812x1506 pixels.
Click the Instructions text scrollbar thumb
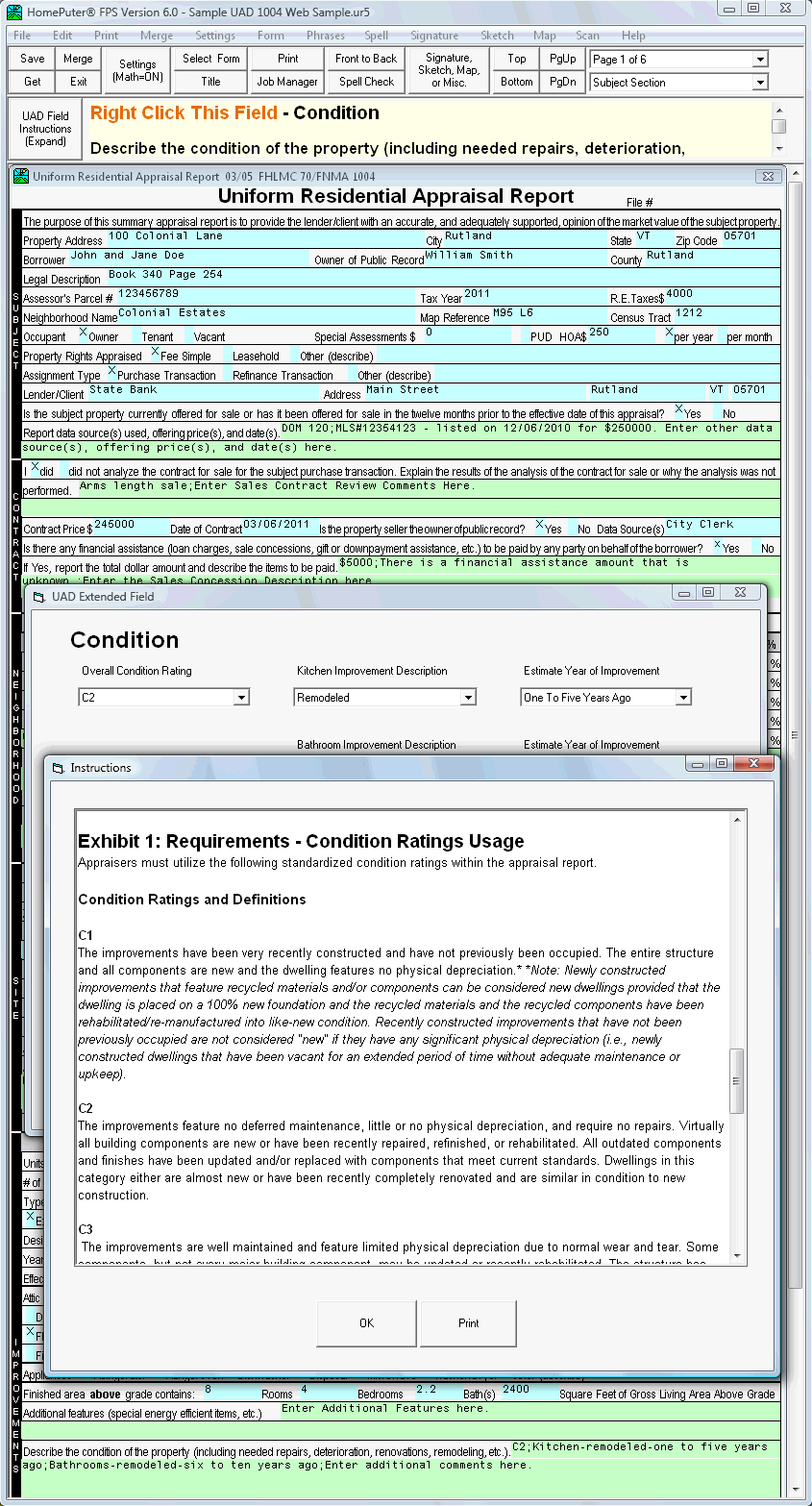coord(737,1081)
